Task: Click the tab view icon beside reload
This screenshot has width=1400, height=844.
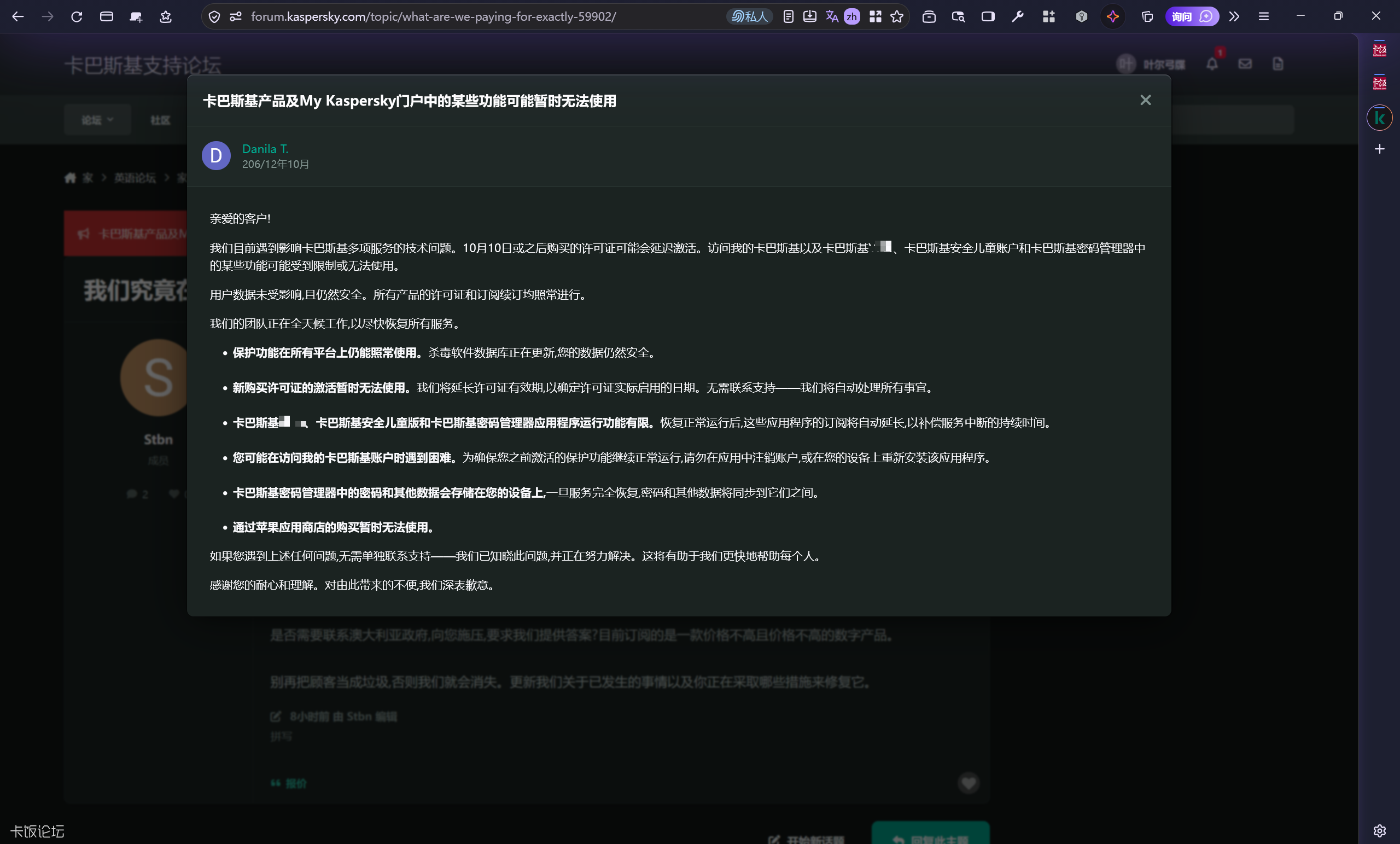Action: coord(106,16)
